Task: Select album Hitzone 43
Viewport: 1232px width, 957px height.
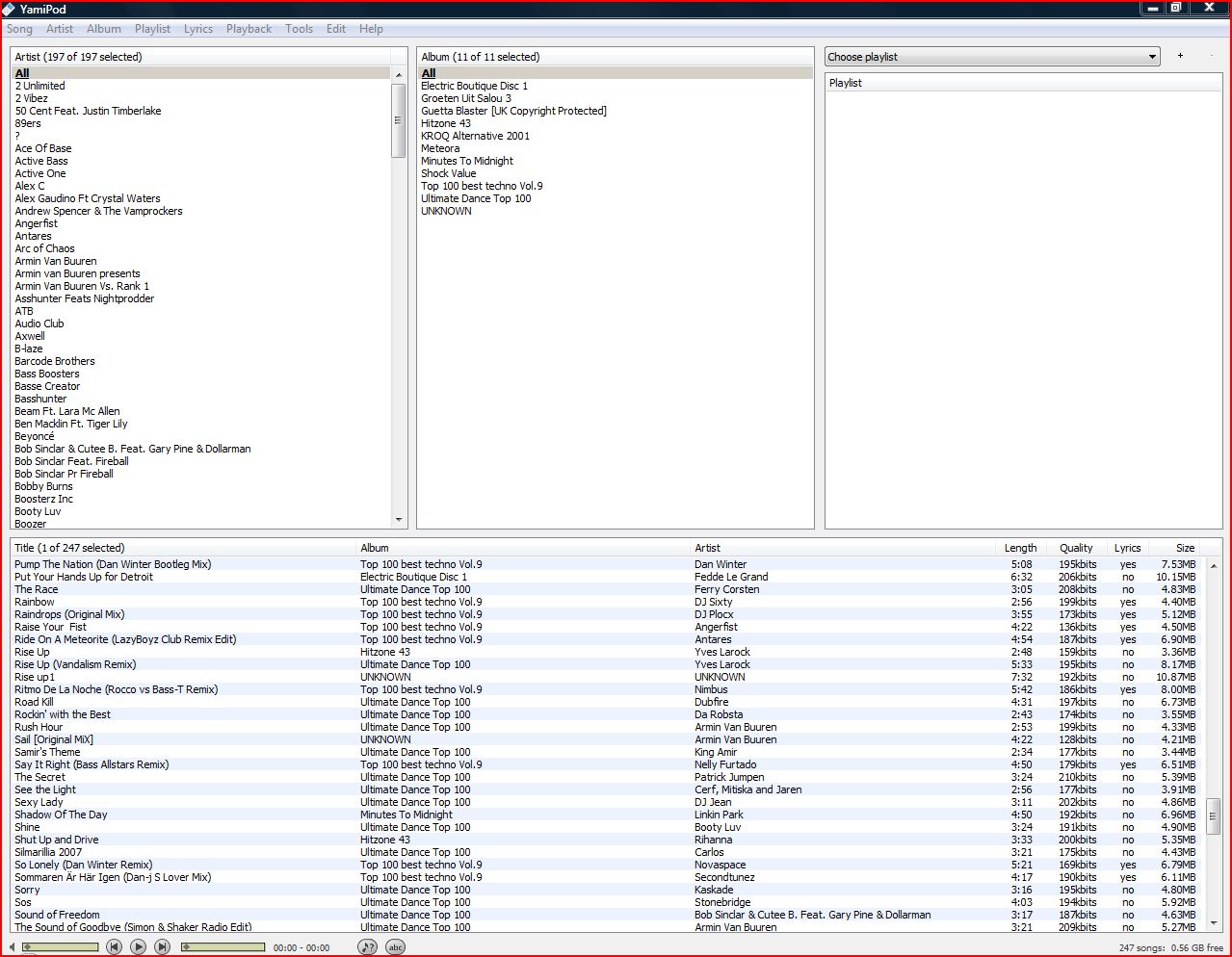Action: pos(446,123)
